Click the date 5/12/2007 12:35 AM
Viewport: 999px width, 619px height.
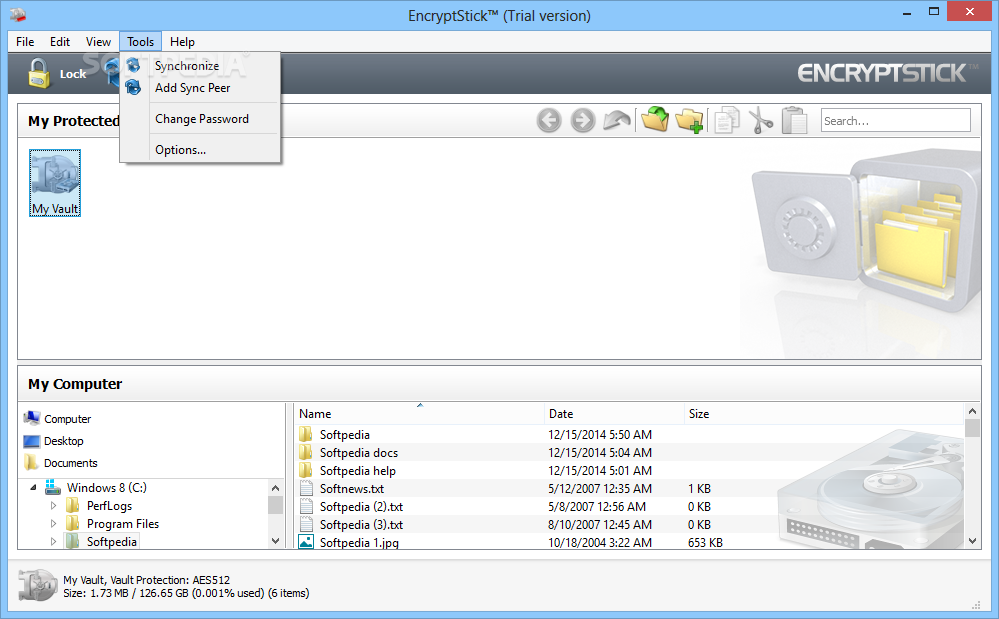600,488
